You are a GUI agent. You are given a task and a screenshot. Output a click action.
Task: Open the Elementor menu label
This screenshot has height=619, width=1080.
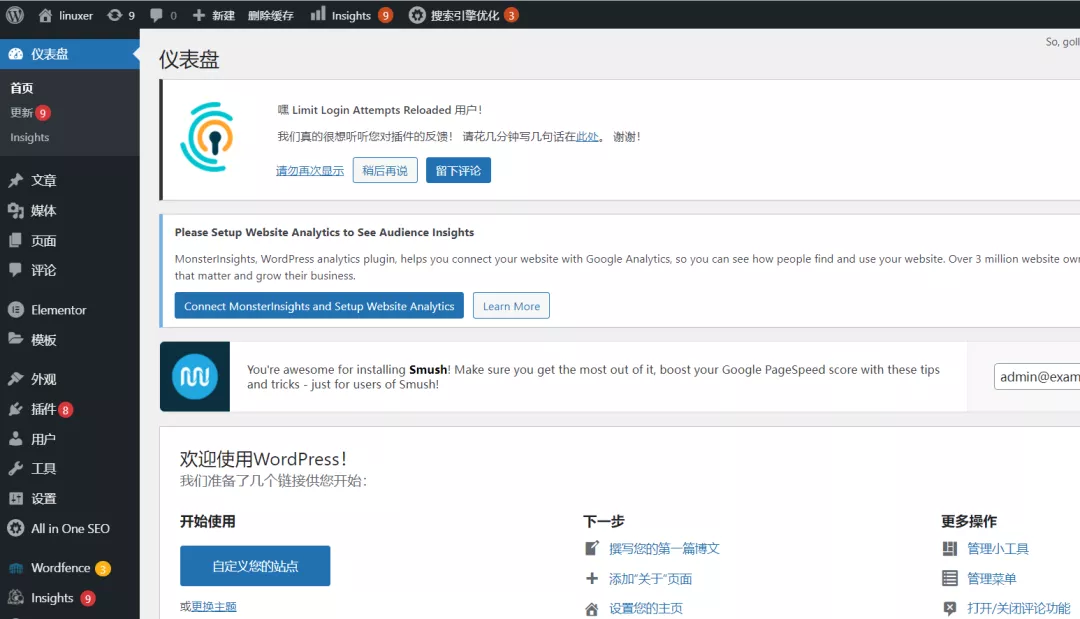[x=59, y=310]
